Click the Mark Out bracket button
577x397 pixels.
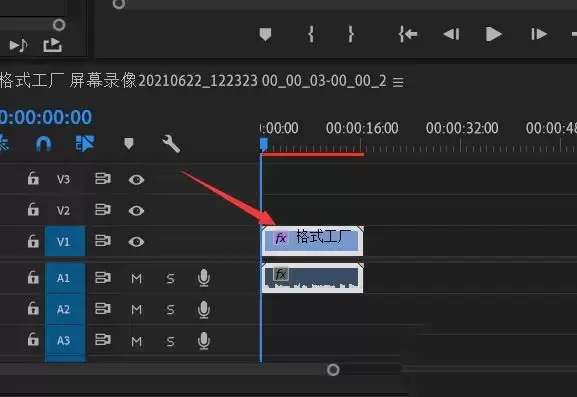351,34
